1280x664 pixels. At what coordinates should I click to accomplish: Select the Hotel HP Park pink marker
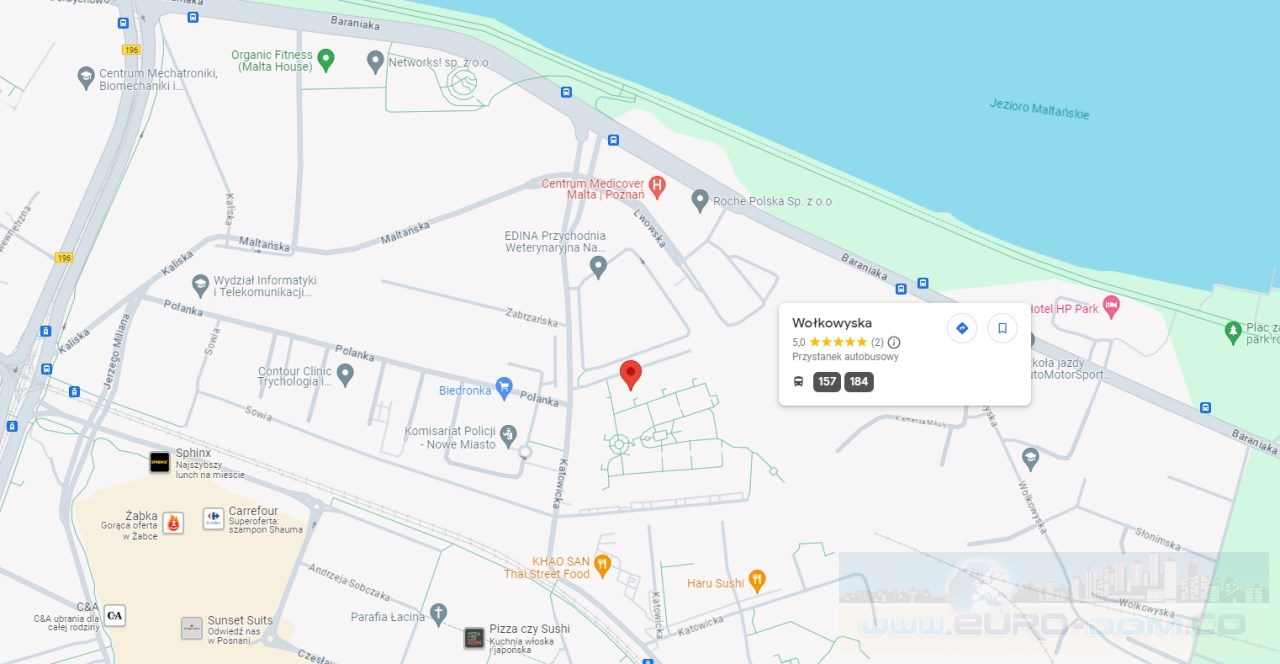coord(1110,305)
